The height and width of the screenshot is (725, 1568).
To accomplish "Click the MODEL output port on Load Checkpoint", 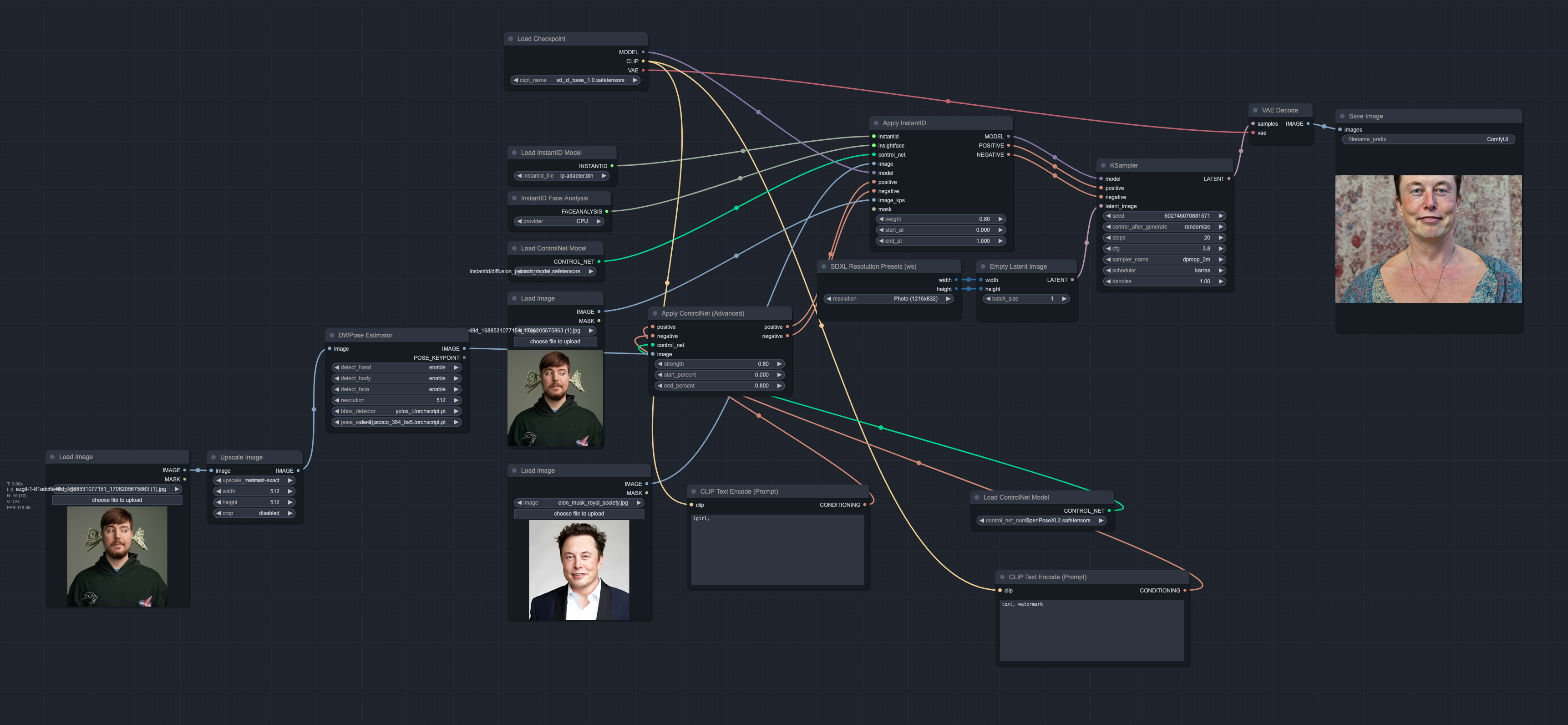I will 643,52.
